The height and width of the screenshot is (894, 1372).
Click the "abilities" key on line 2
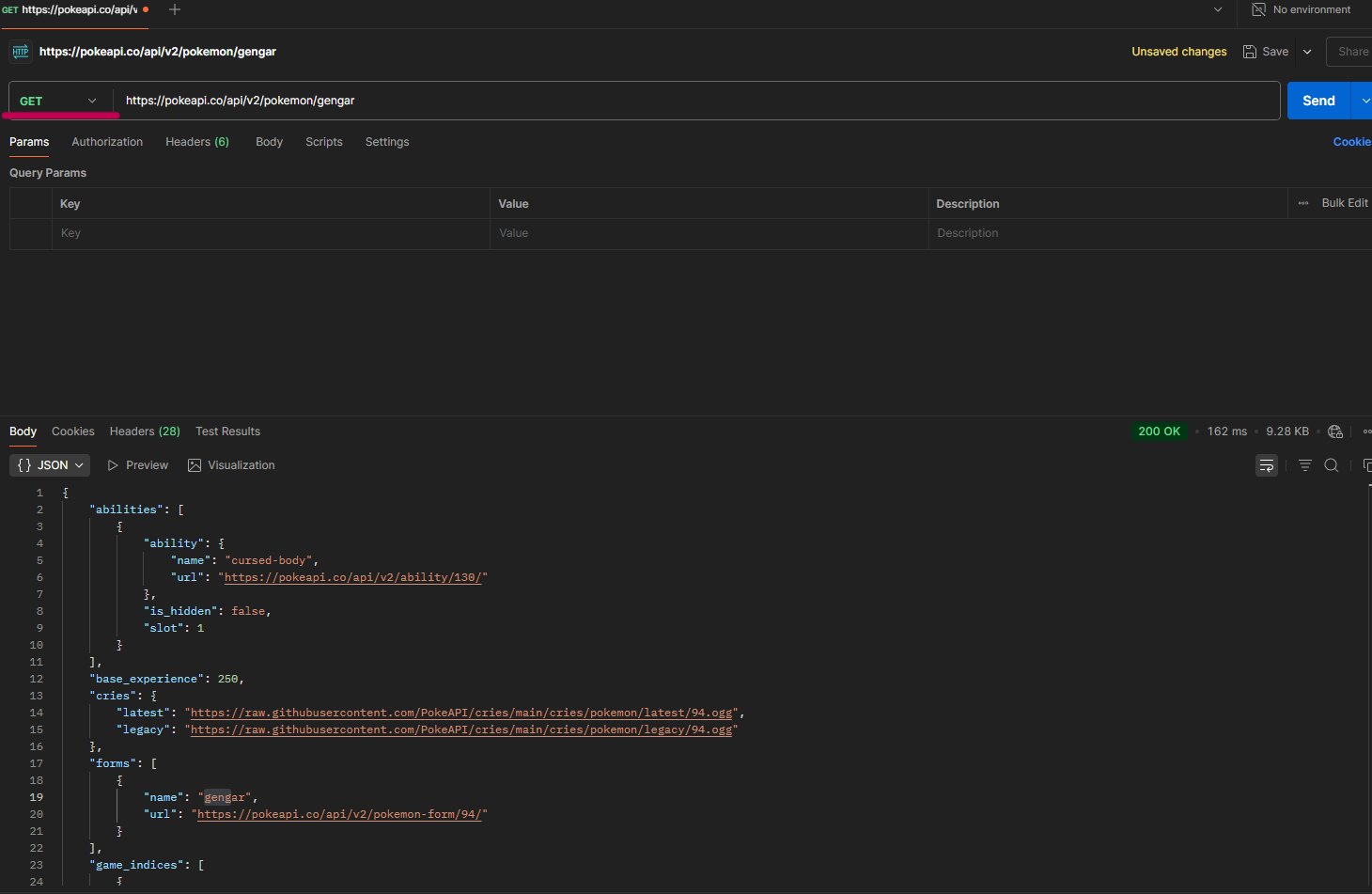(126, 510)
